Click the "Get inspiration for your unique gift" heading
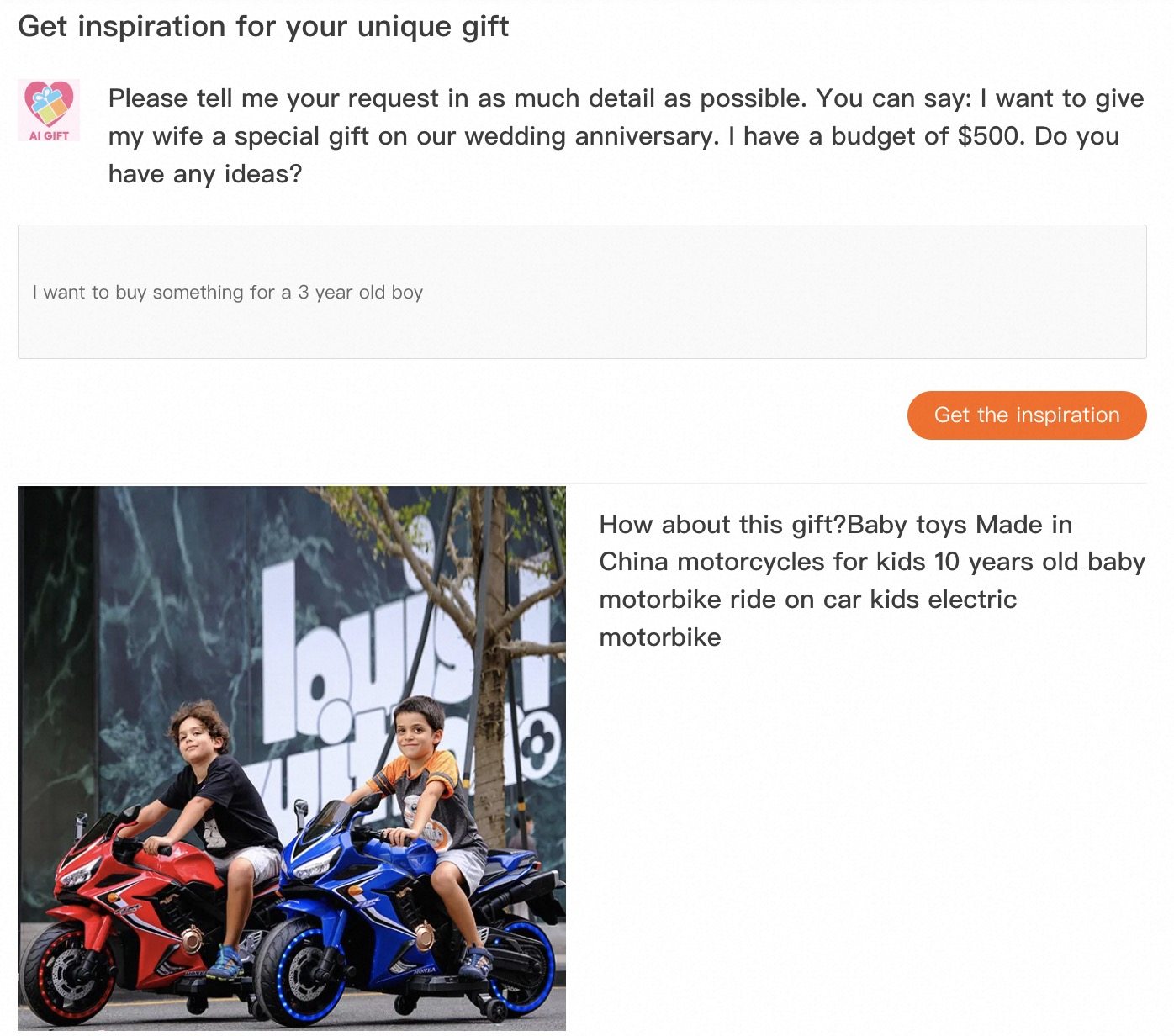The image size is (1174, 1036). point(263,26)
